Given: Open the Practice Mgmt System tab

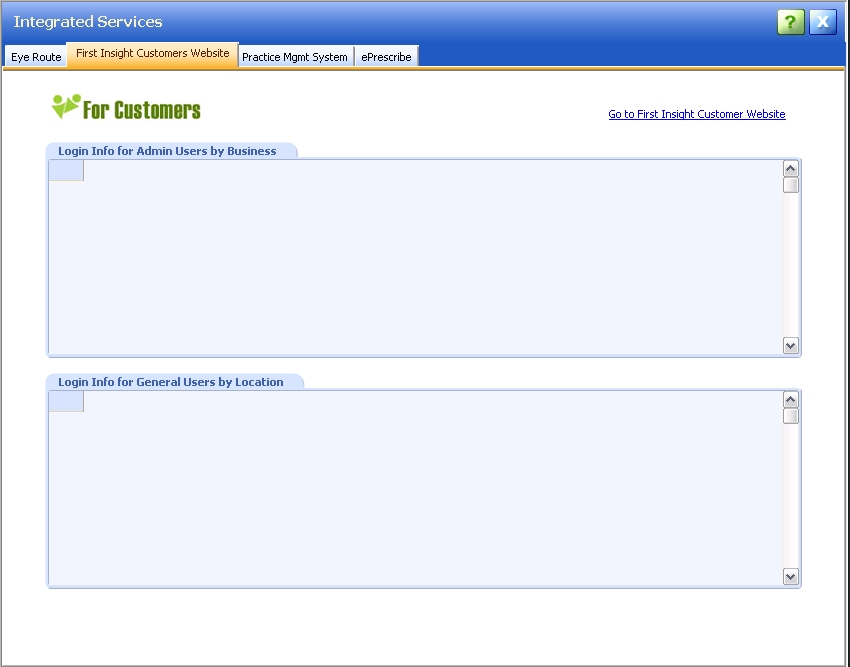Looking at the screenshot, I should [x=295, y=57].
